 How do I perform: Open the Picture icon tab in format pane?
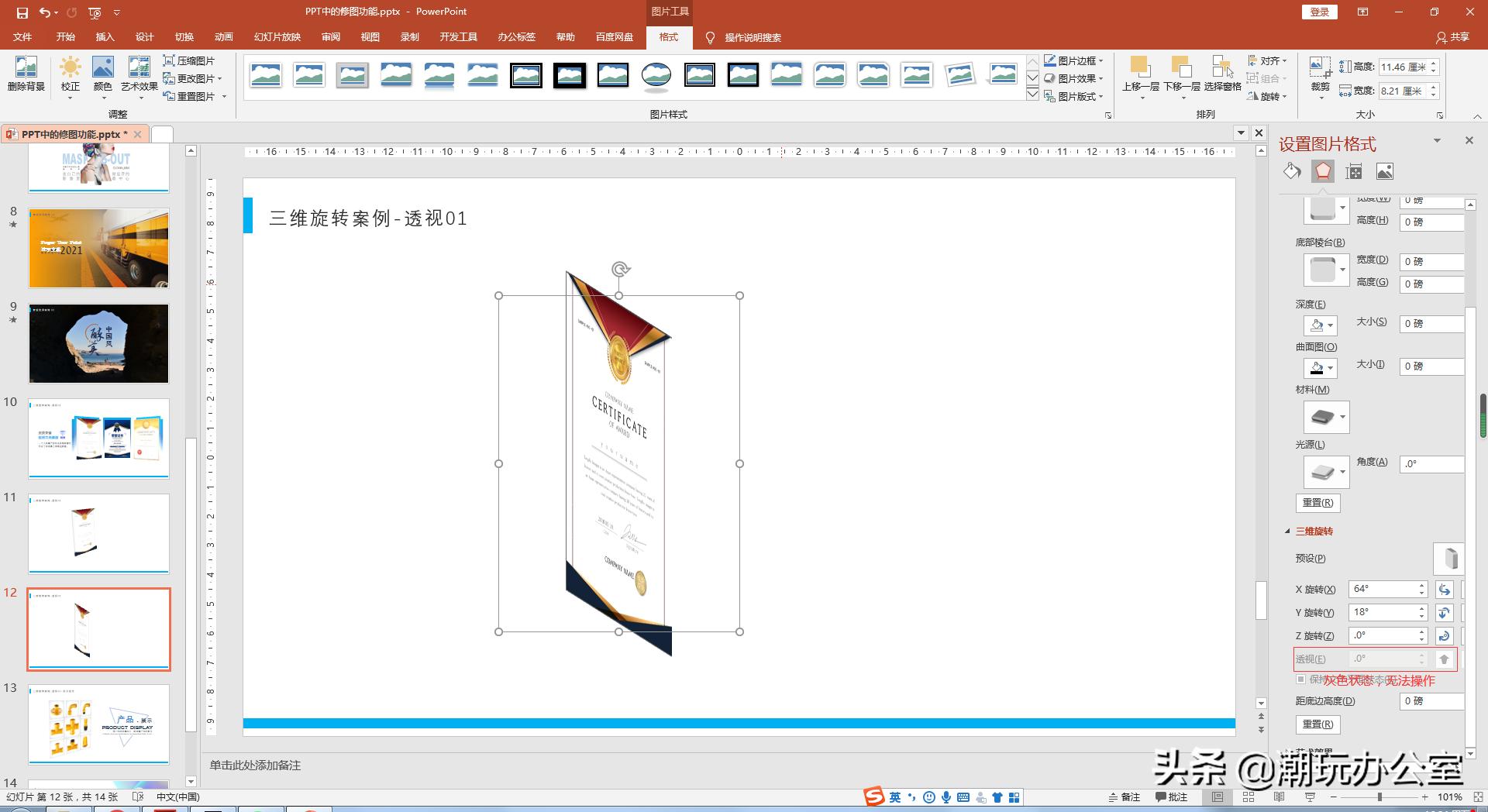(1385, 171)
